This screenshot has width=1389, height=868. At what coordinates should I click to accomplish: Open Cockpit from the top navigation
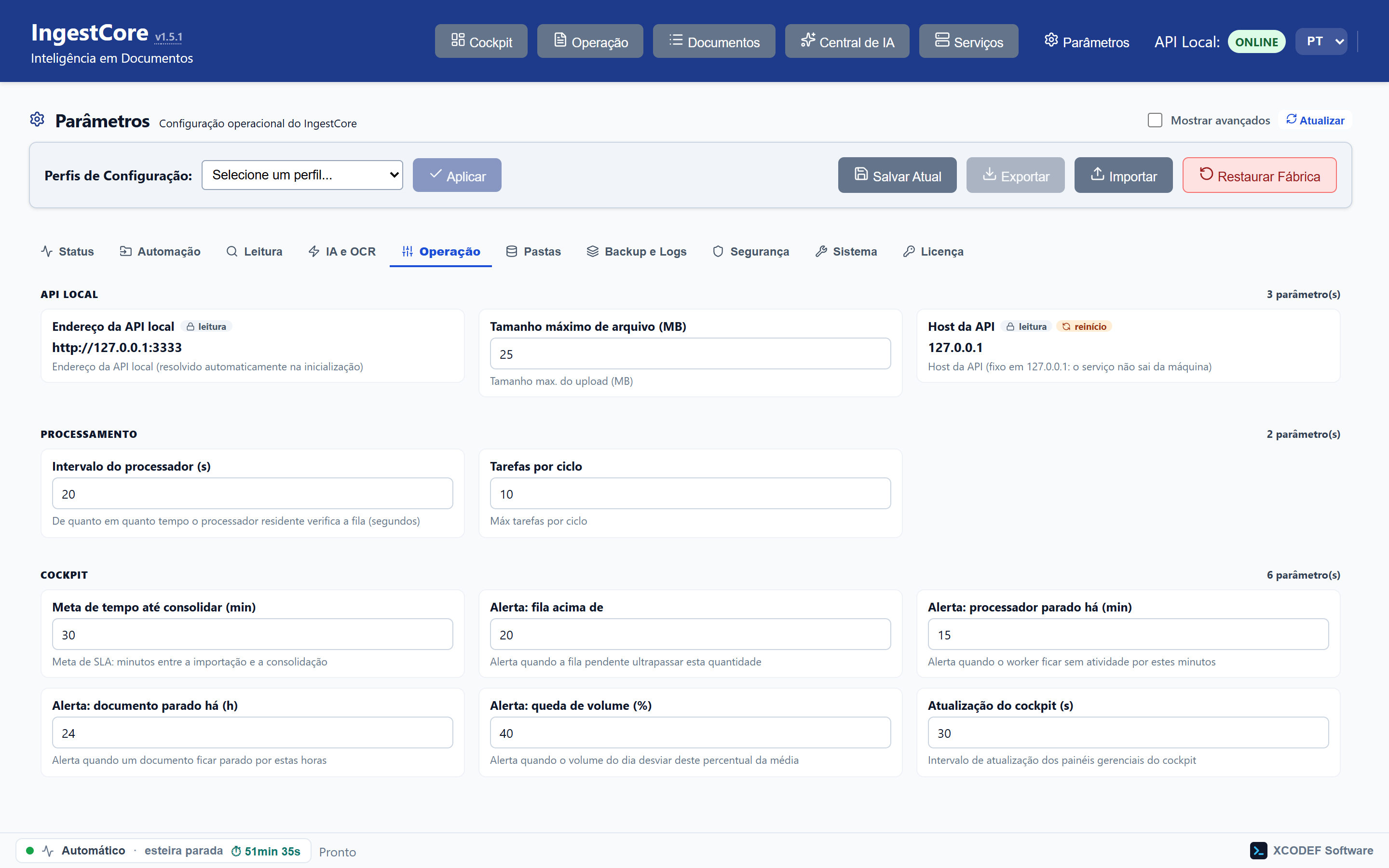(x=481, y=41)
